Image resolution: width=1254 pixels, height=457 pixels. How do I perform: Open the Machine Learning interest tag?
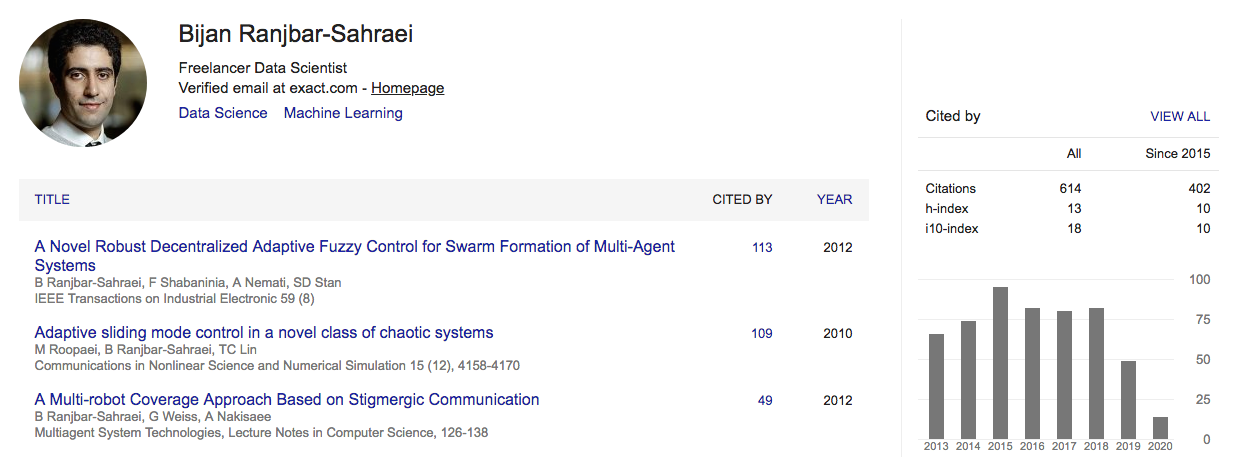343,113
